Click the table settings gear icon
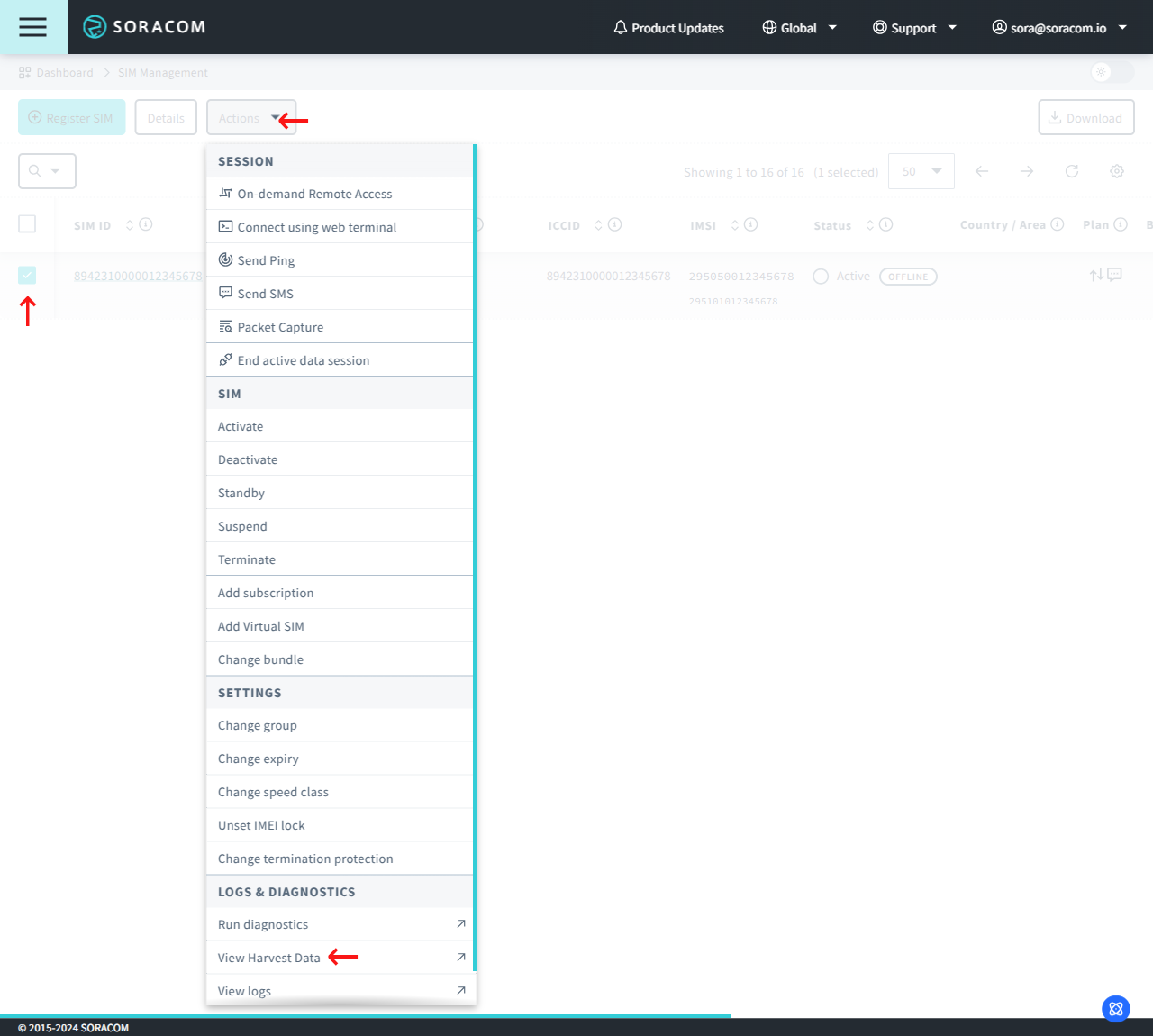Image resolution: width=1153 pixels, height=1036 pixels. click(1116, 171)
